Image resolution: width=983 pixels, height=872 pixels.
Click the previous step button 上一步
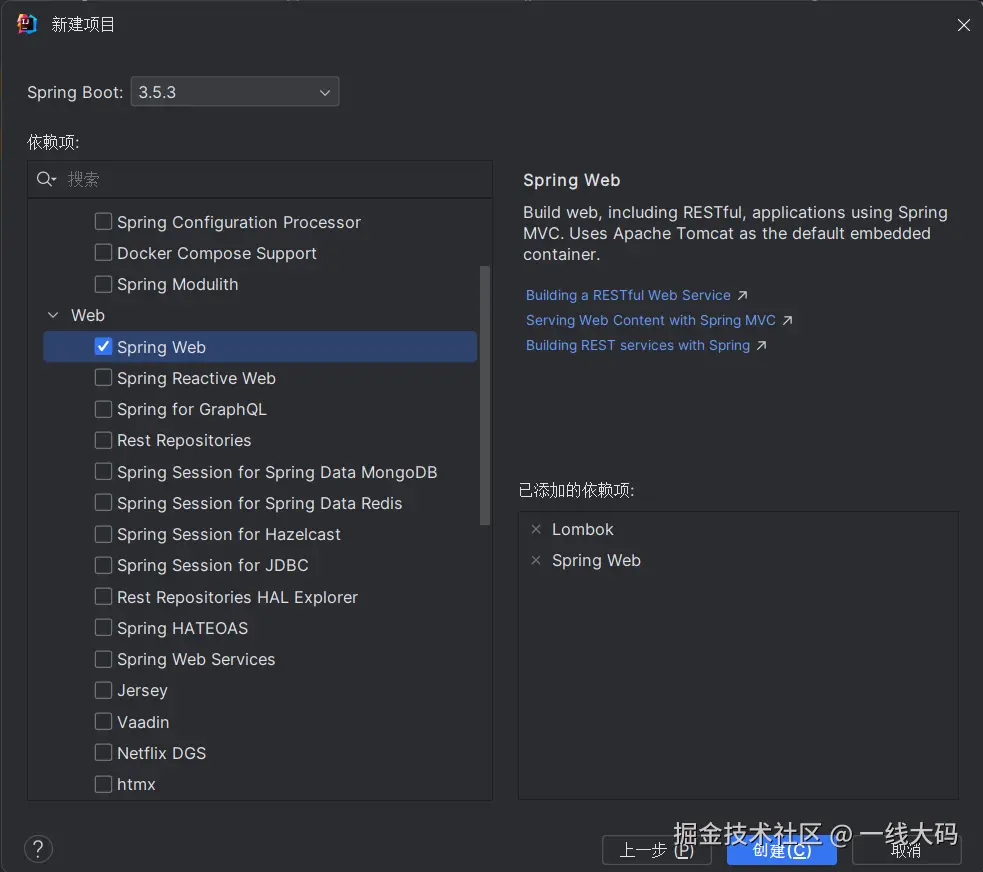tap(656, 850)
